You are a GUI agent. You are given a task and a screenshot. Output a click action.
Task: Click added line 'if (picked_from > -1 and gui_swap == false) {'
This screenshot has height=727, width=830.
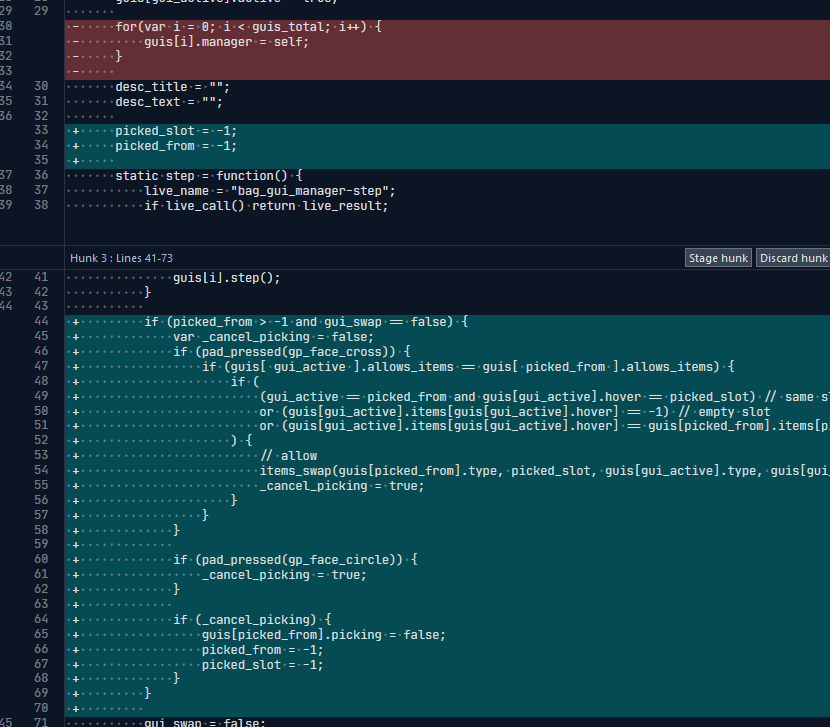pos(306,322)
